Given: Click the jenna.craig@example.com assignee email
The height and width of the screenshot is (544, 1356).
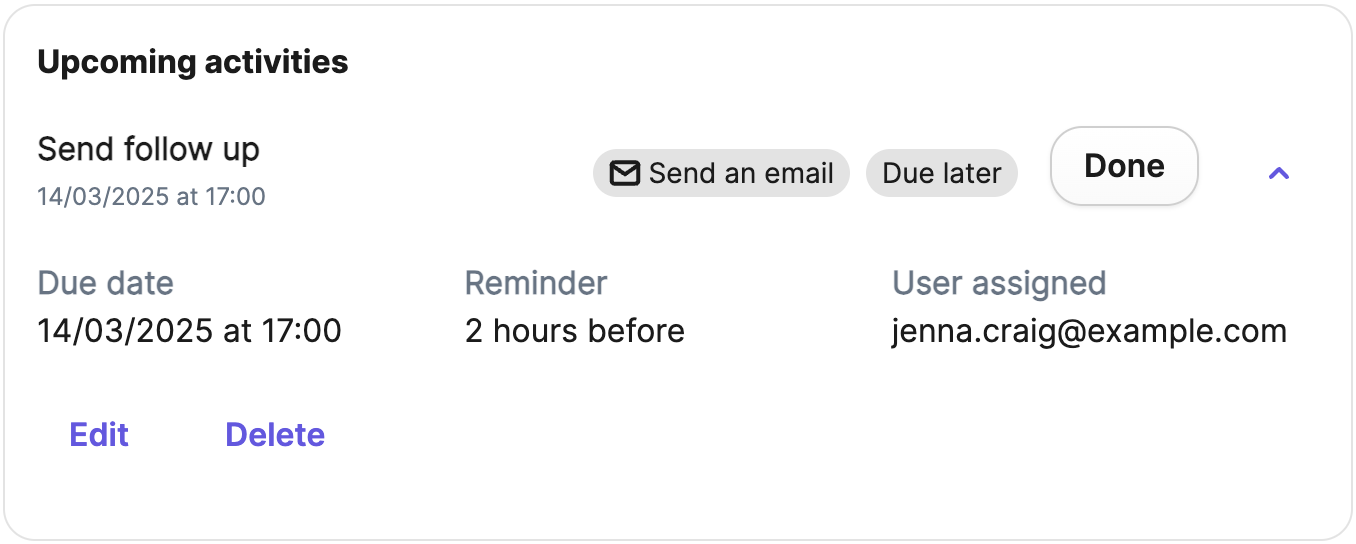Looking at the screenshot, I should coord(1089,331).
